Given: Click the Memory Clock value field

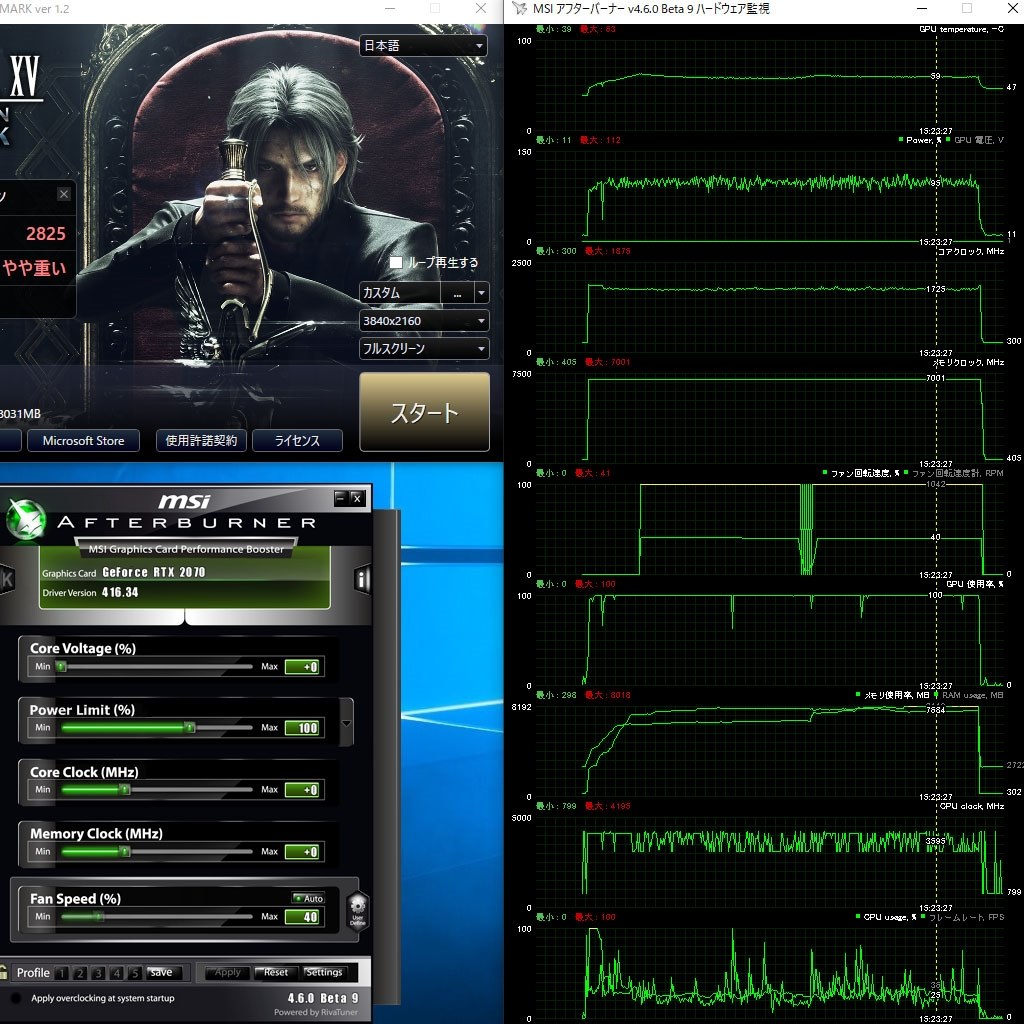Looking at the screenshot, I should point(302,852).
